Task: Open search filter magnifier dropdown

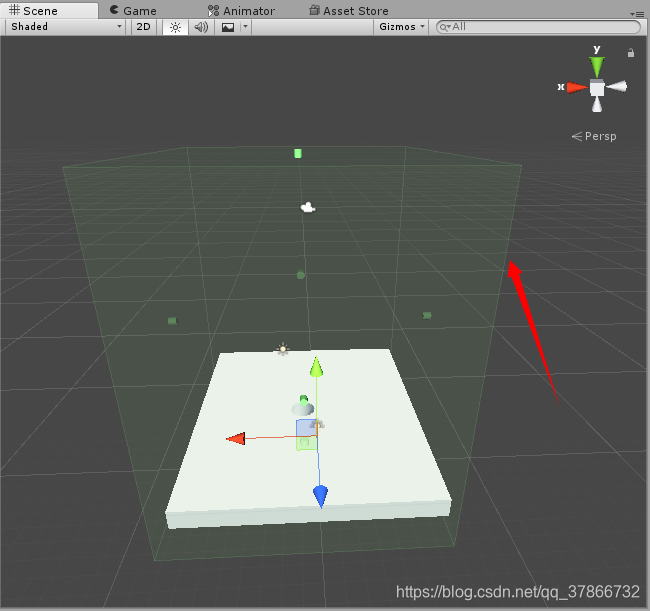Action: coord(445,27)
